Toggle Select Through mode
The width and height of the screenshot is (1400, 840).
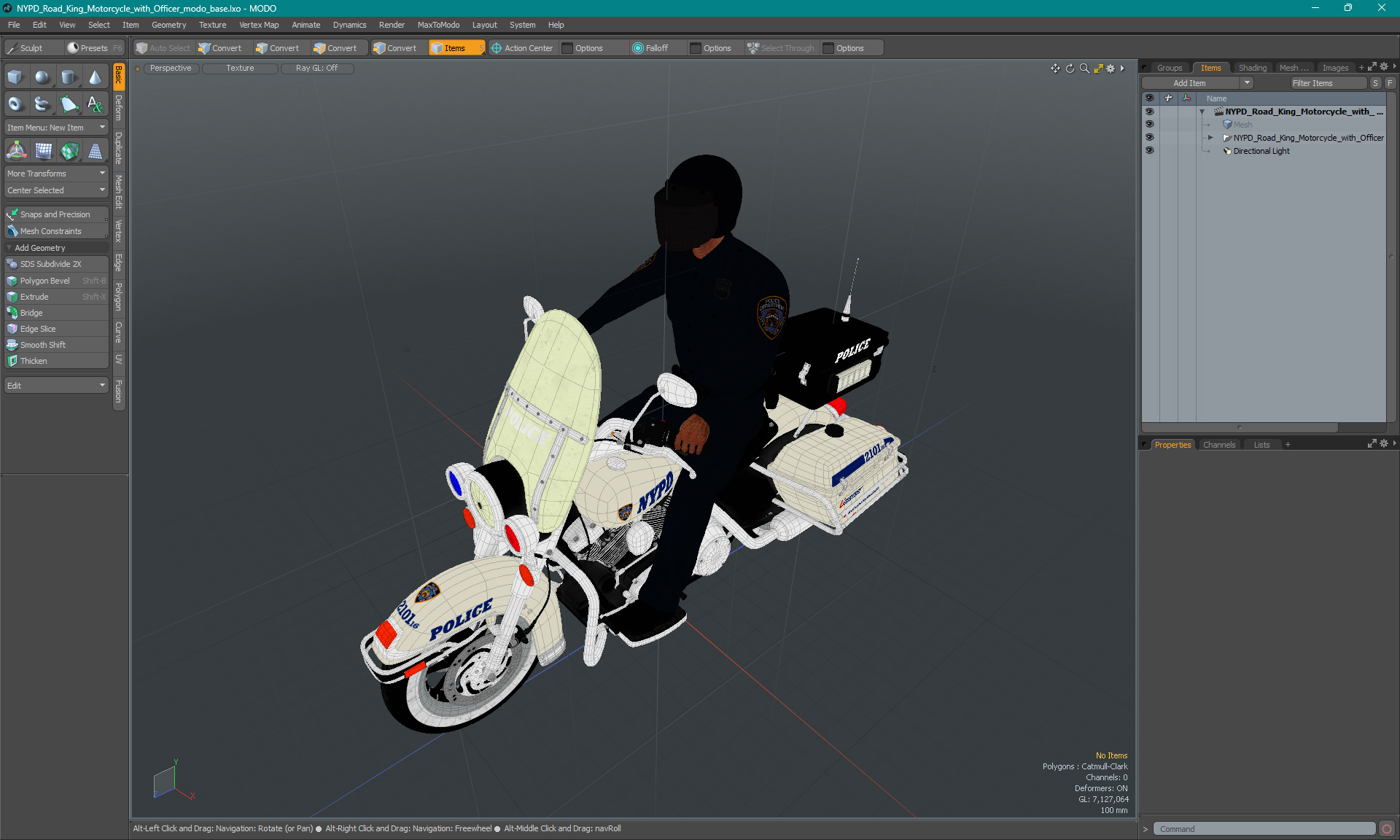[x=780, y=48]
